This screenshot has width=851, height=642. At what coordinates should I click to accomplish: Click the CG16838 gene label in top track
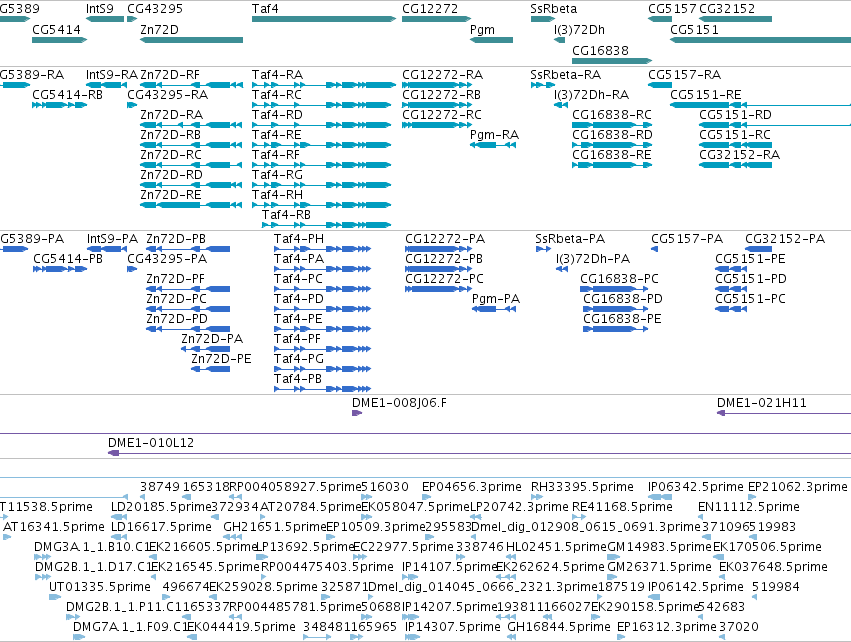click(x=600, y=50)
